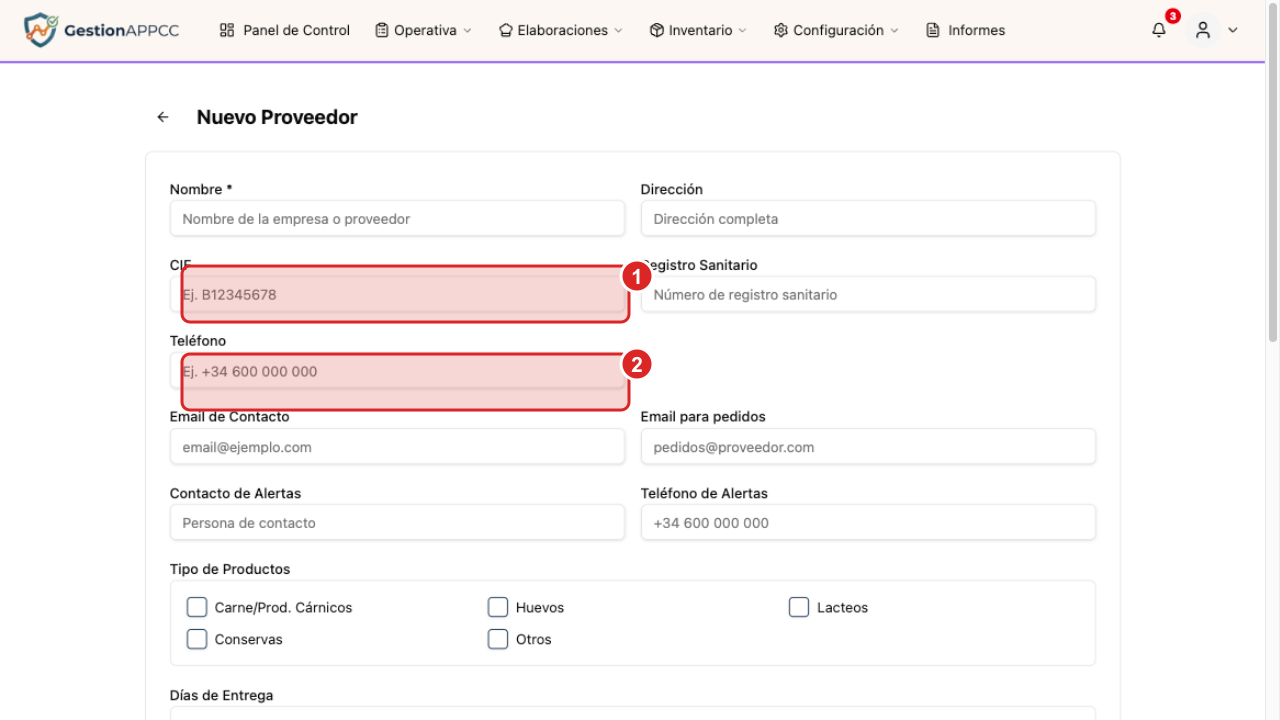1280x720 pixels.
Task: Expand the Inventario menu chevron
Action: [x=742, y=31]
